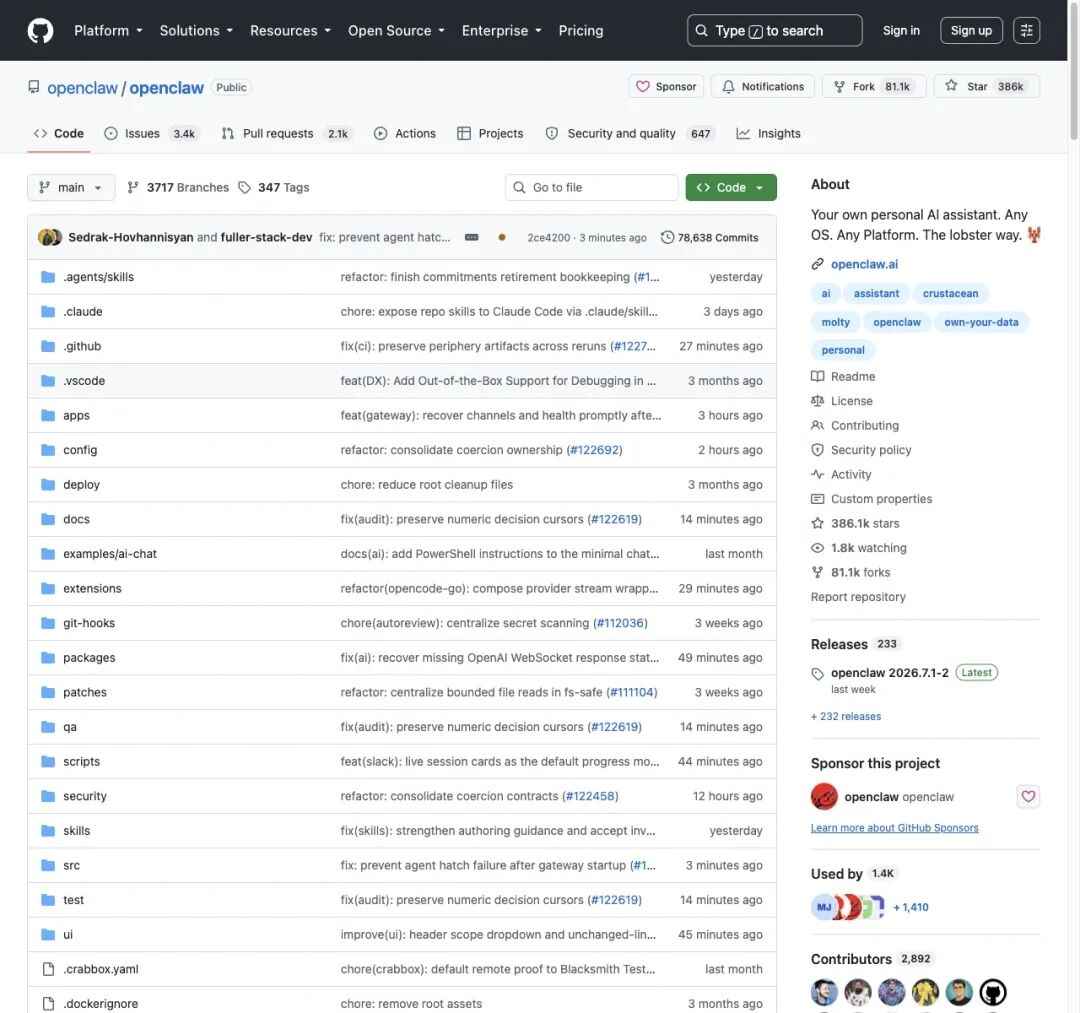
Task: Switch to the Code tab
Action: [59, 134]
